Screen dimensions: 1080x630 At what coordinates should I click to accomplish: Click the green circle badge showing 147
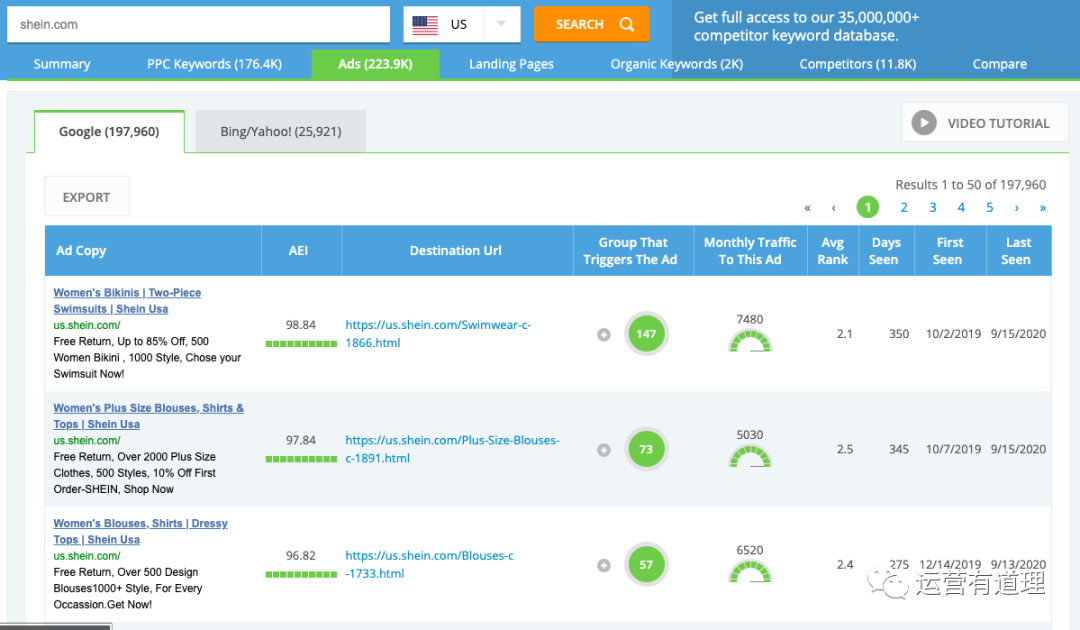click(646, 334)
